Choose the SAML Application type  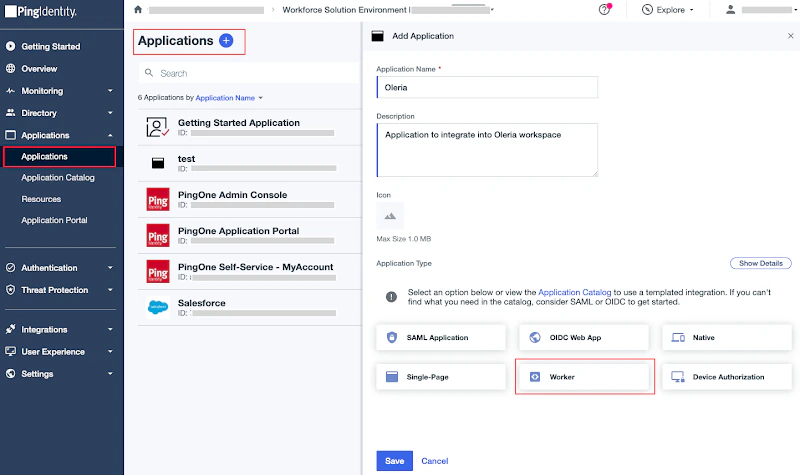click(x=441, y=337)
